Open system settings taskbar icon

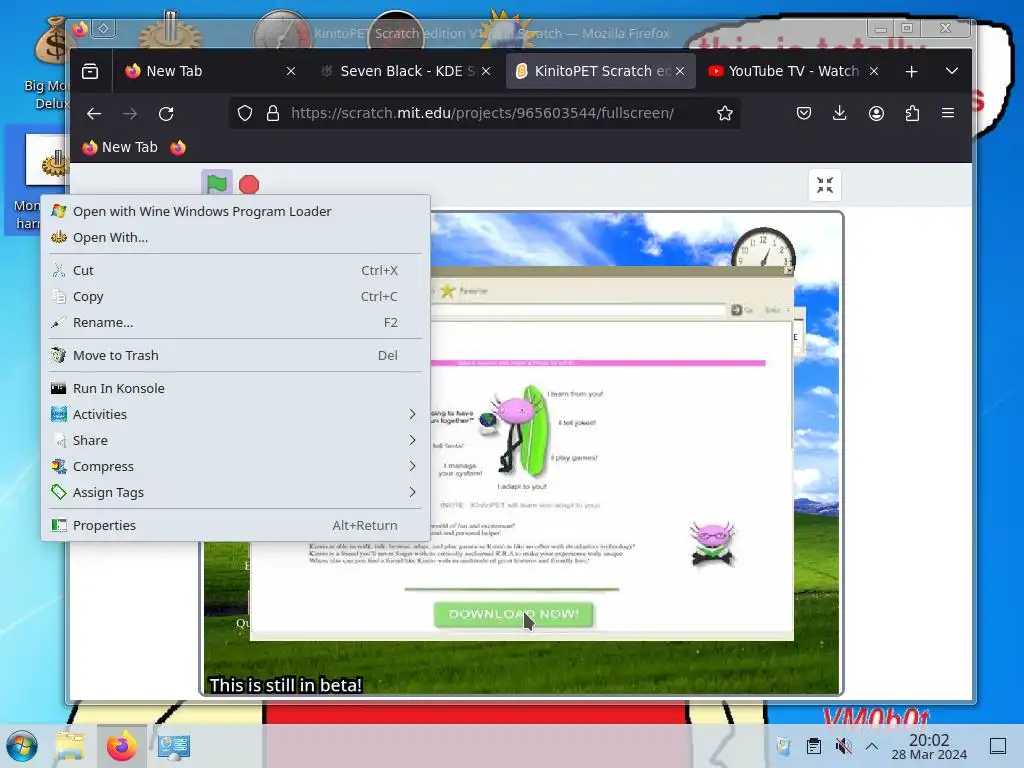174,746
